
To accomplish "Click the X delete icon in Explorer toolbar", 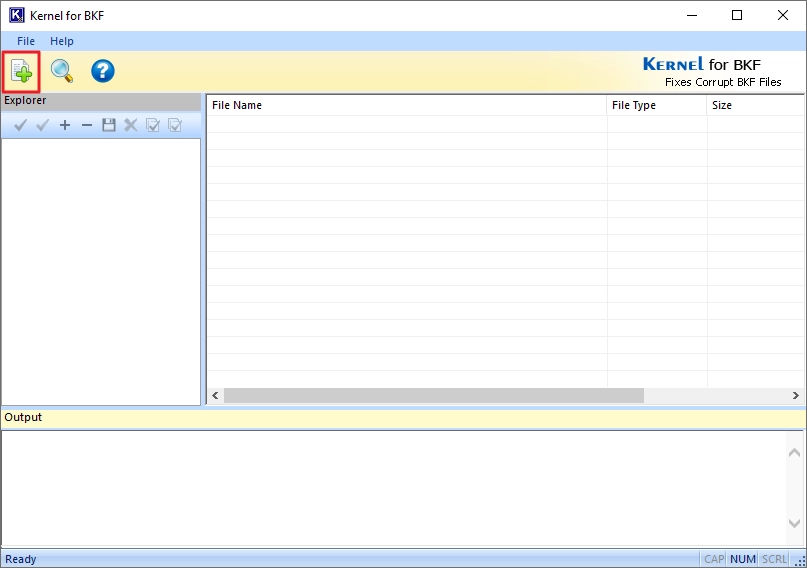I will point(131,125).
